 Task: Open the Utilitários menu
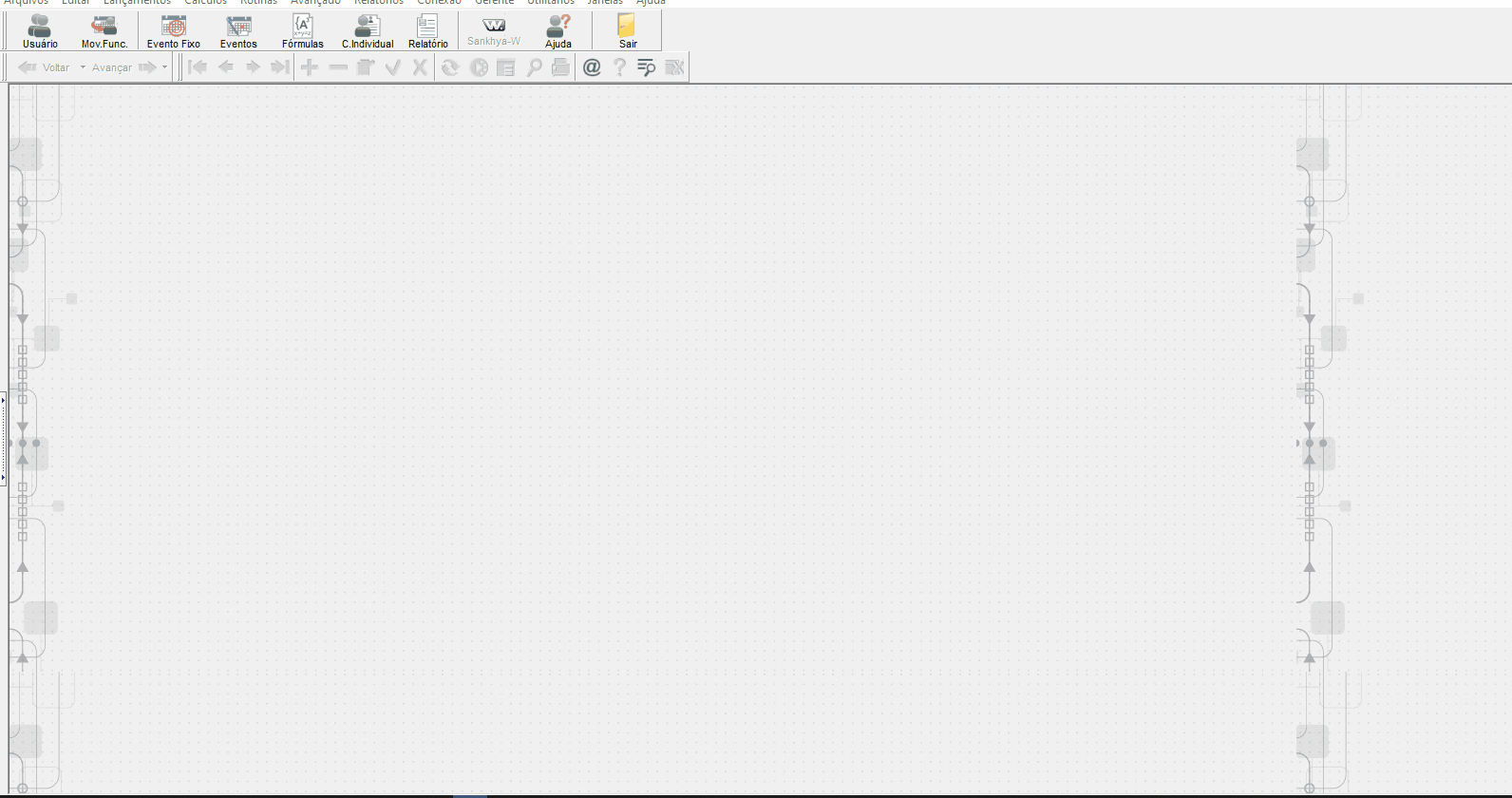551,3
